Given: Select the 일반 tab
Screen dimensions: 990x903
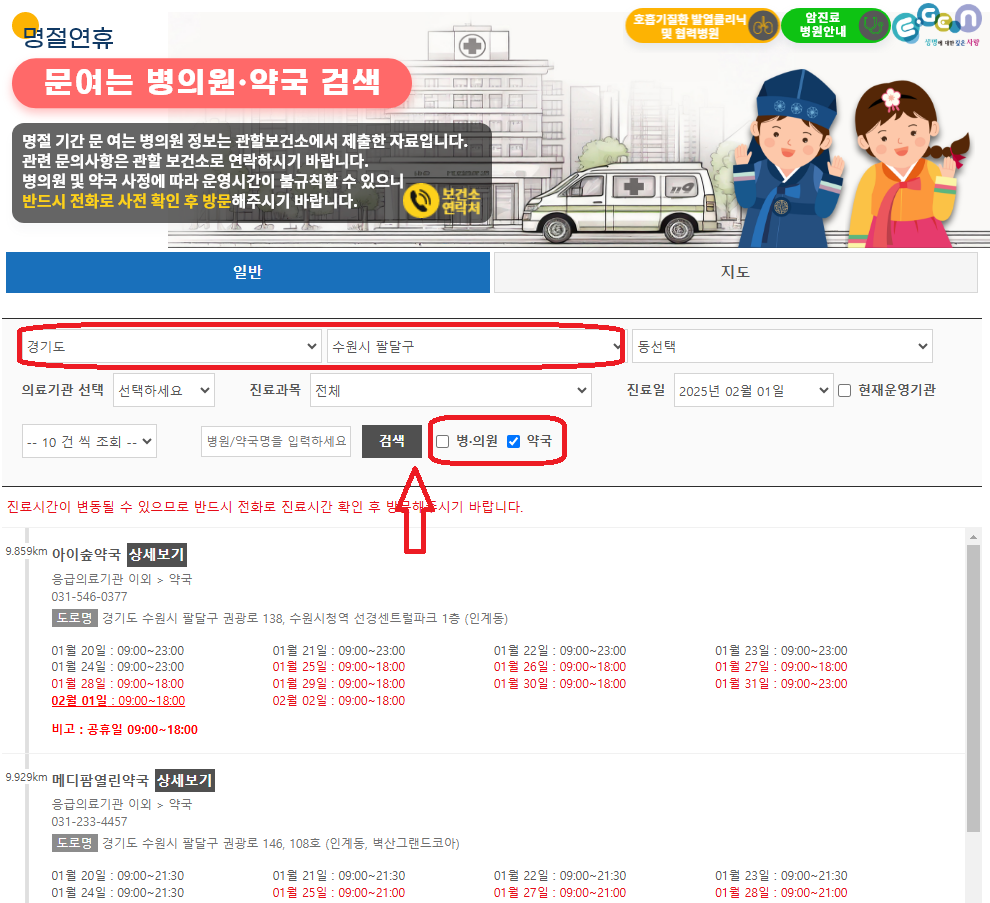Looking at the screenshot, I should click(x=247, y=271).
